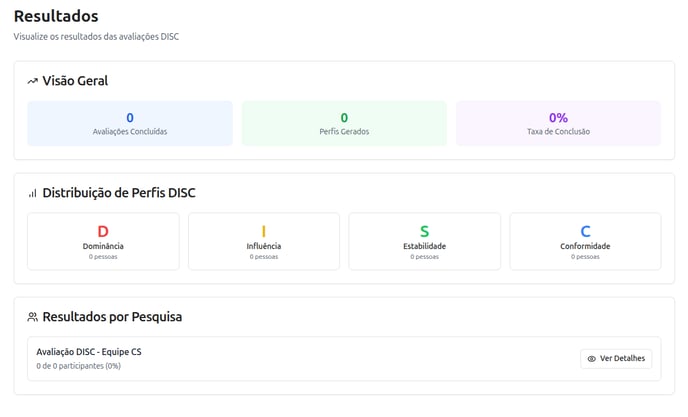Click the bar chart icon beside Distribuição de Perfis
The width and height of the screenshot is (688, 417).
(x=32, y=193)
